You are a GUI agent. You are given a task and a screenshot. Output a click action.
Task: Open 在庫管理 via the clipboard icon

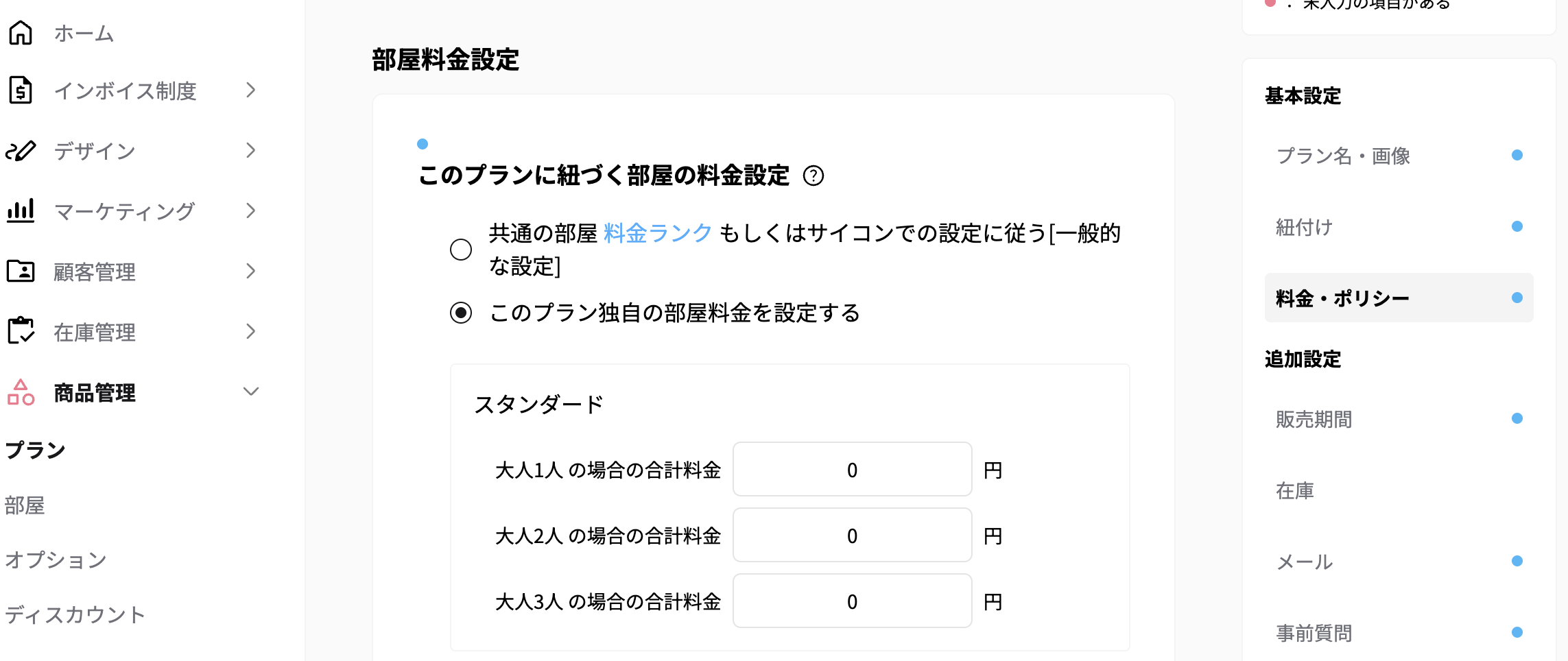tap(21, 332)
